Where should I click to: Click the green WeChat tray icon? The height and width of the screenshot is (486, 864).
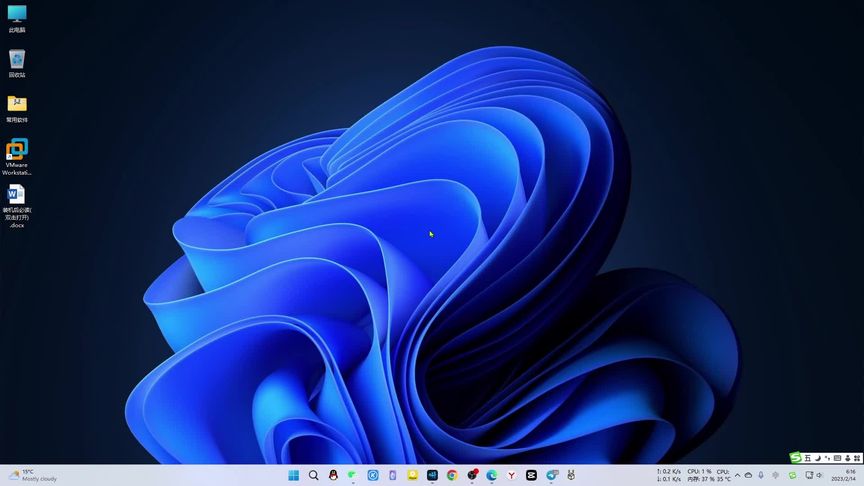792,475
